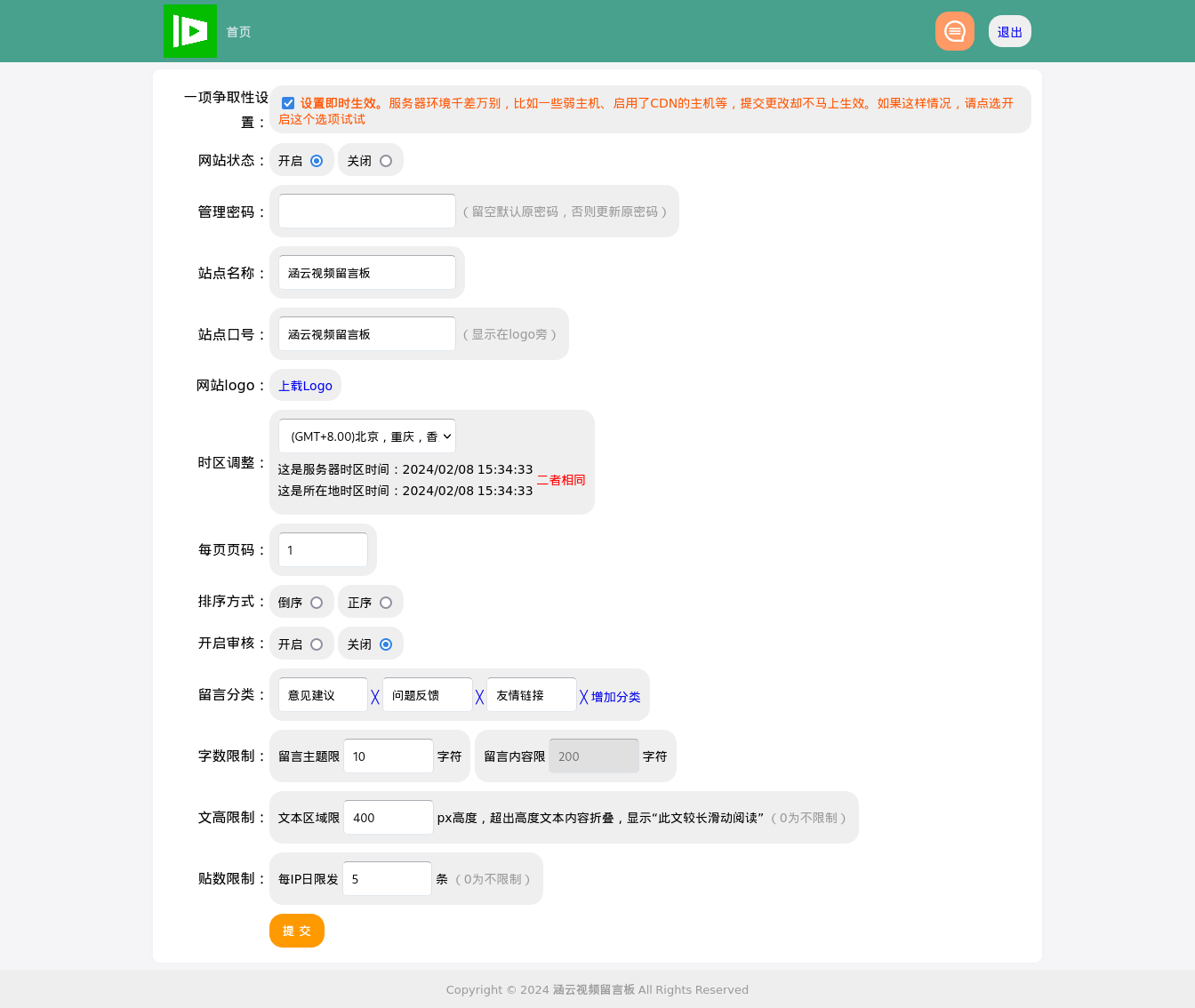Select 倒序 sort order
The height and width of the screenshot is (1008, 1195).
click(317, 603)
